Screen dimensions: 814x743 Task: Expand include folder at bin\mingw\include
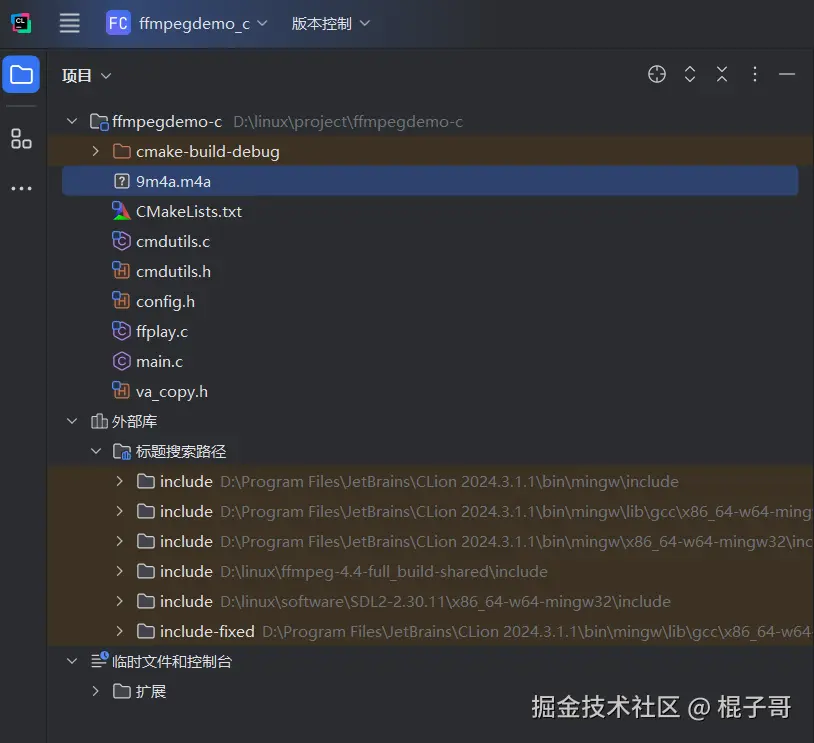pos(119,481)
